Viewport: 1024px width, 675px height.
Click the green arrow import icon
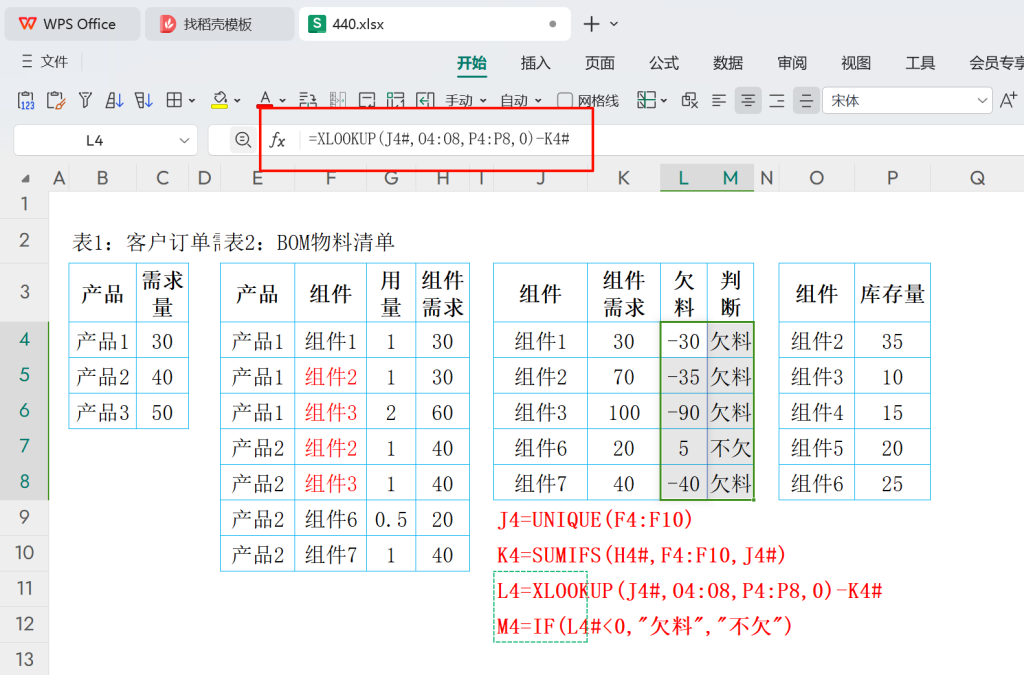(425, 101)
